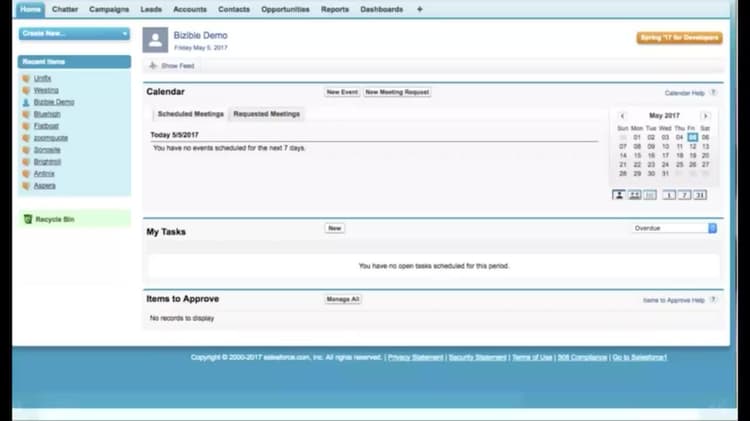The width and height of the screenshot is (750, 421).
Task: Open the Calendar Help link
Action: click(x=684, y=93)
